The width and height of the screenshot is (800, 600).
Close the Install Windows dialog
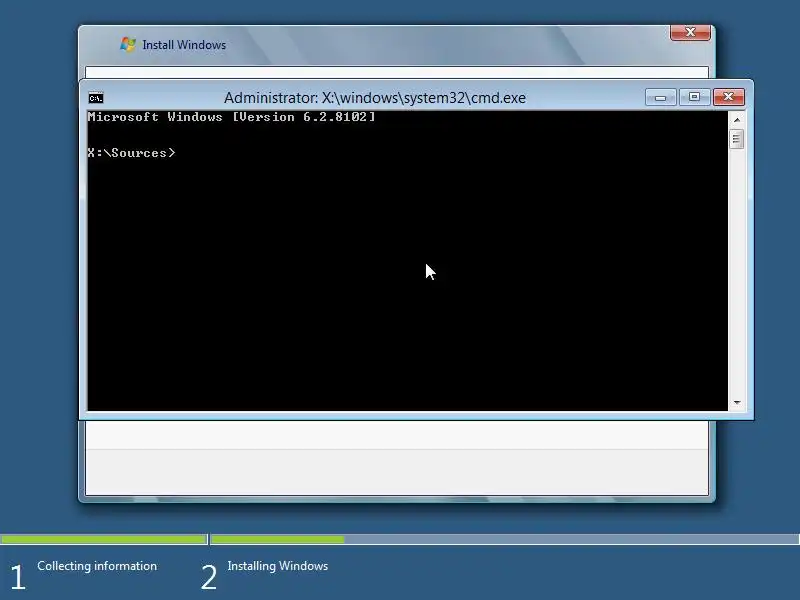690,32
